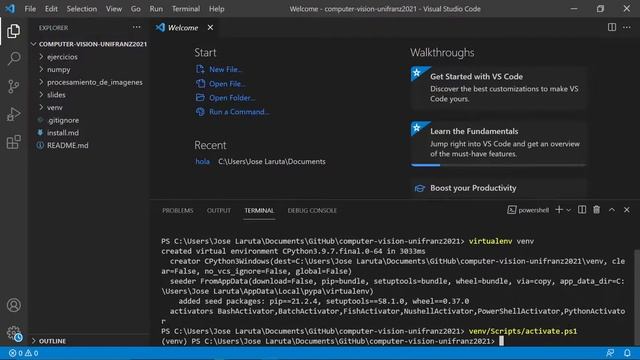This screenshot has width=640, height=360.
Task: Click the Run a Command link
Action: point(233,112)
